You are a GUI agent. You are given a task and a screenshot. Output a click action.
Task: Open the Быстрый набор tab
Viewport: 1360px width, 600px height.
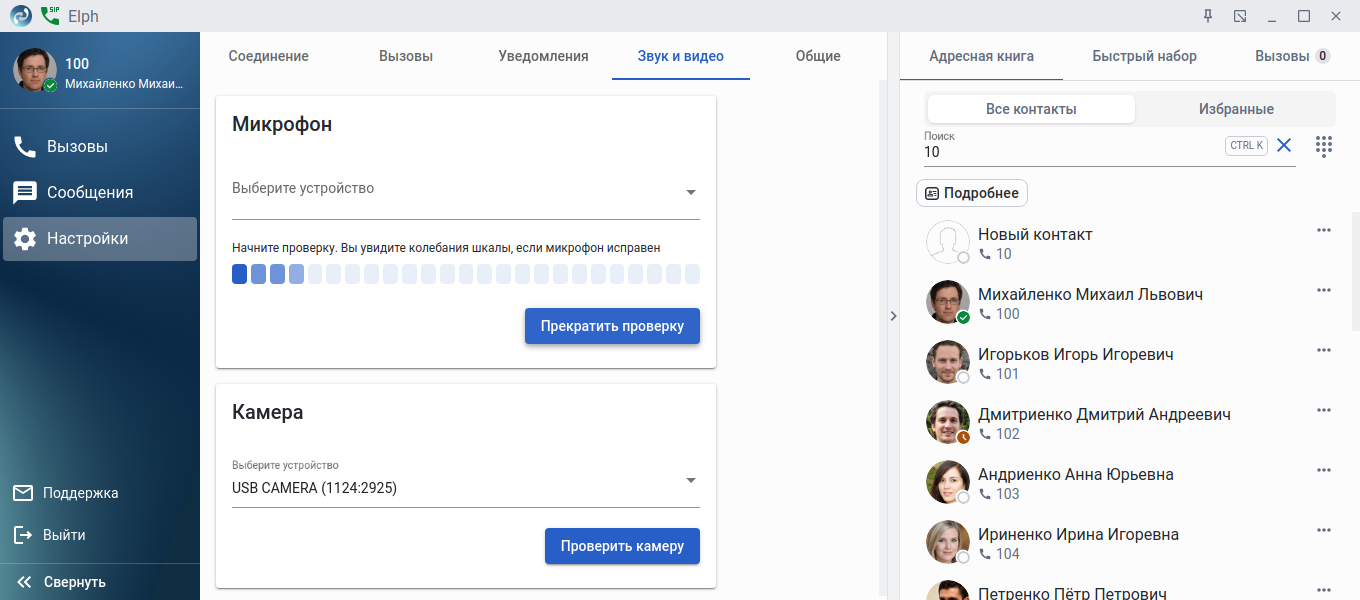click(1144, 56)
